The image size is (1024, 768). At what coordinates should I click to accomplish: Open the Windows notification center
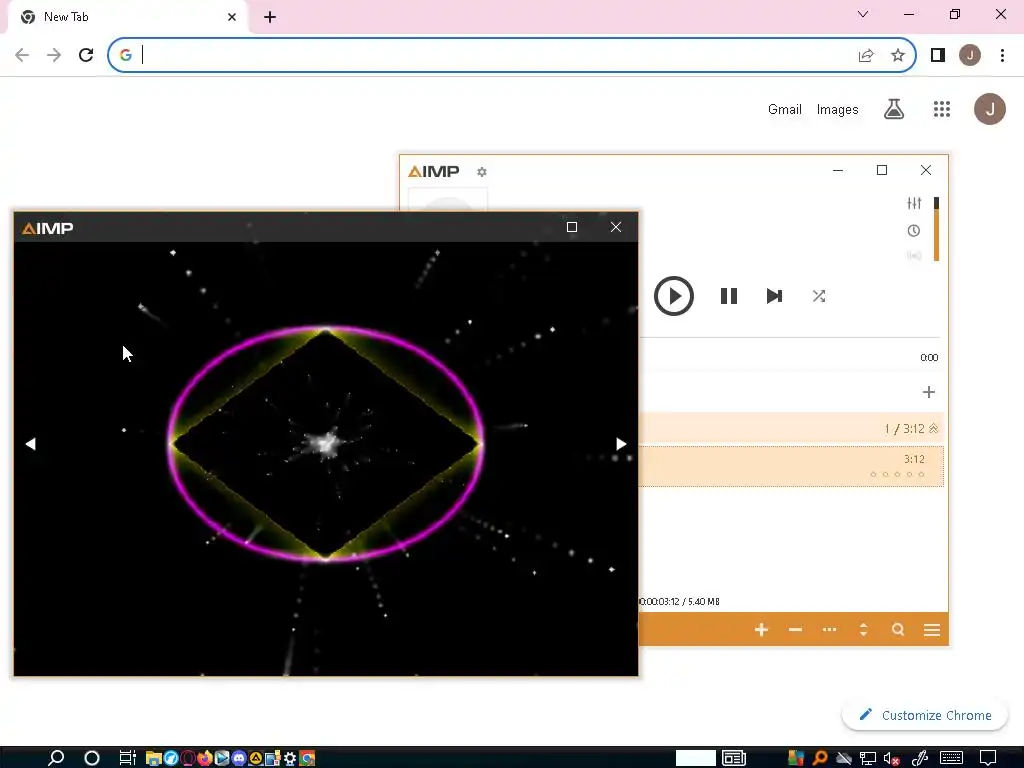pos(988,758)
